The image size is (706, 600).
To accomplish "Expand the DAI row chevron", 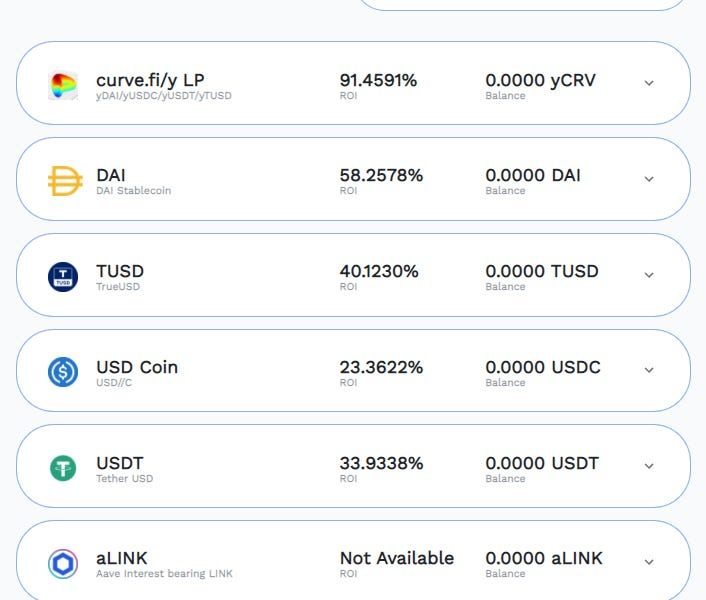I will 649,180.
